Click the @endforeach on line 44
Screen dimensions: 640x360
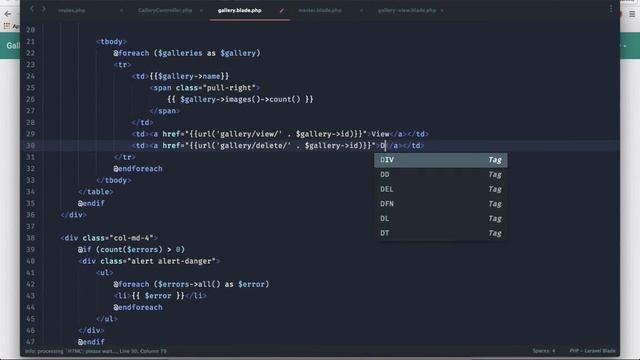(138, 307)
